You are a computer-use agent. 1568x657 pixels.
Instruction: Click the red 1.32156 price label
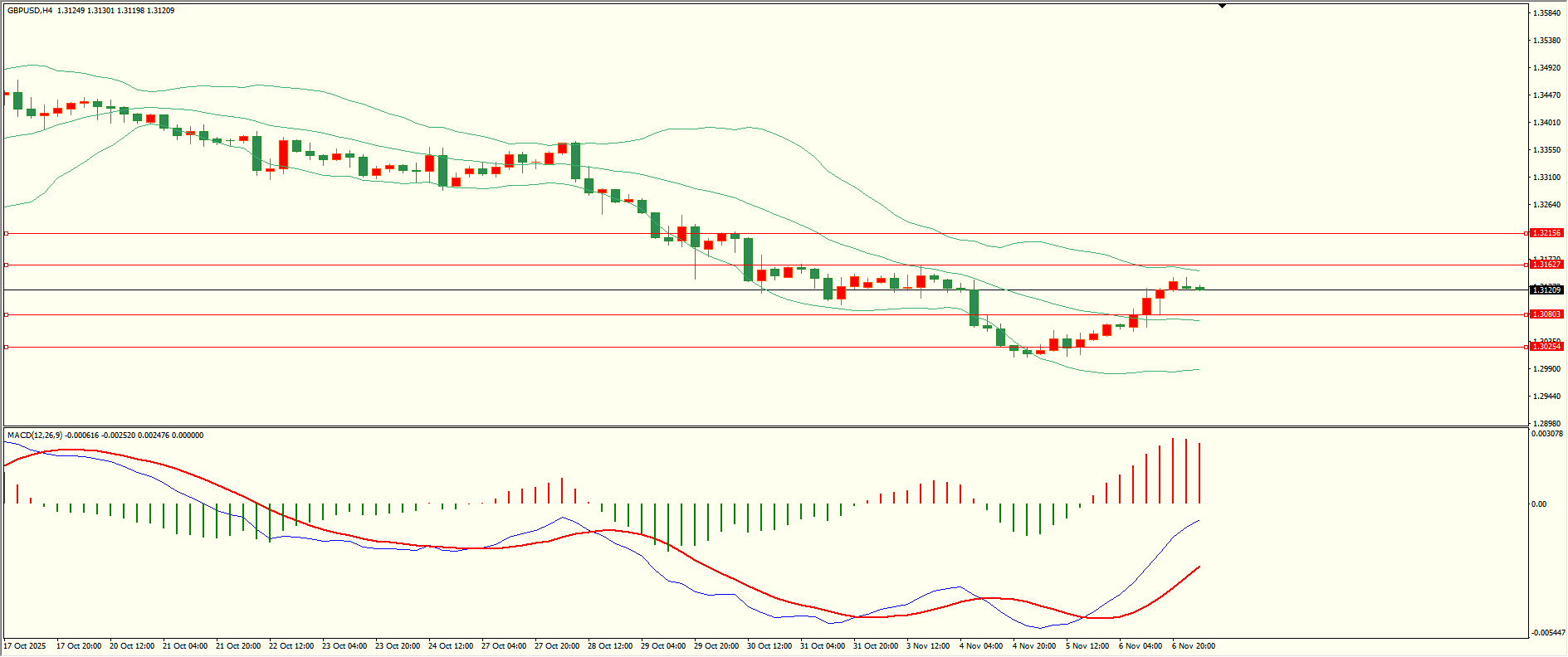coord(1546,233)
